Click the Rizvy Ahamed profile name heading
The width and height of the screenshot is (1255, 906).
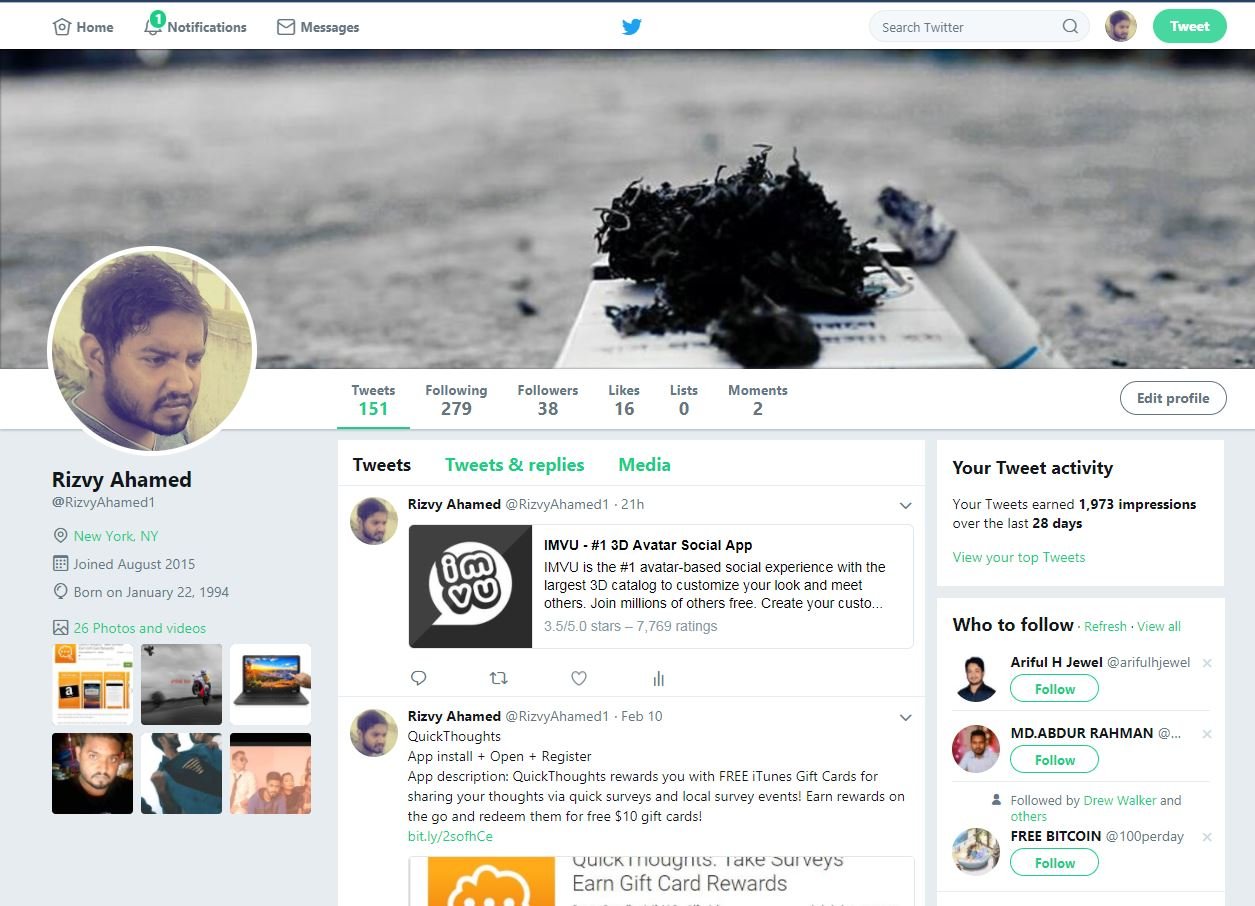[122, 480]
